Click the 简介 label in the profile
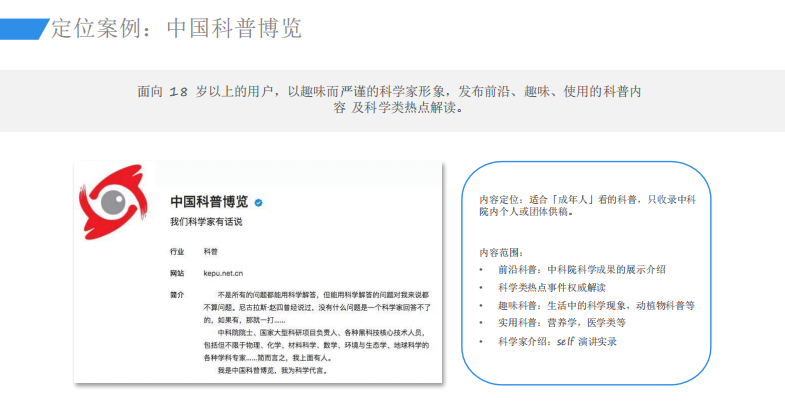 point(177,295)
